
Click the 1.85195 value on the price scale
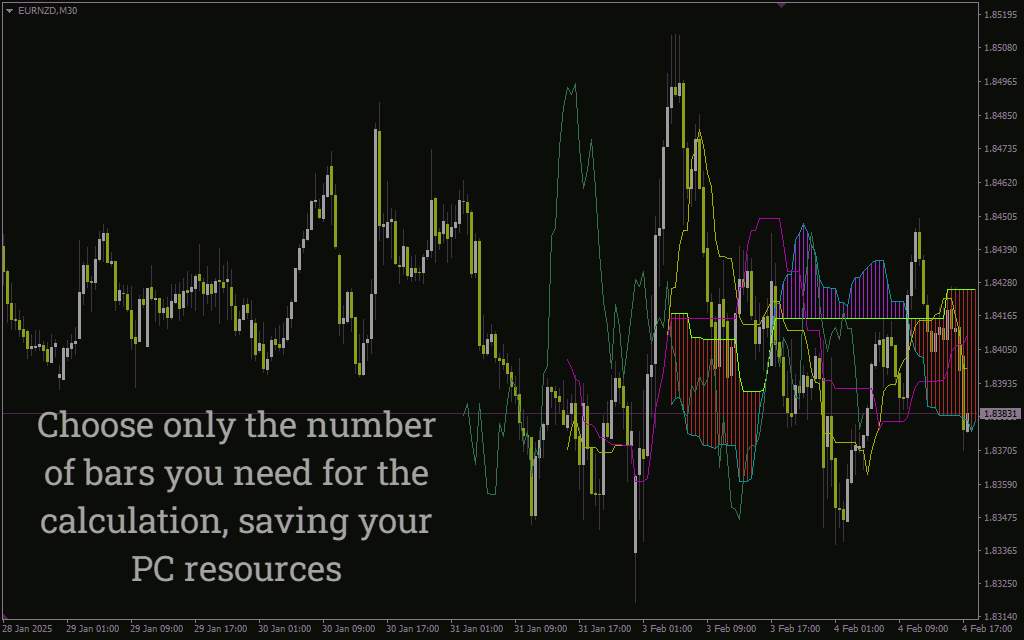1000,14
